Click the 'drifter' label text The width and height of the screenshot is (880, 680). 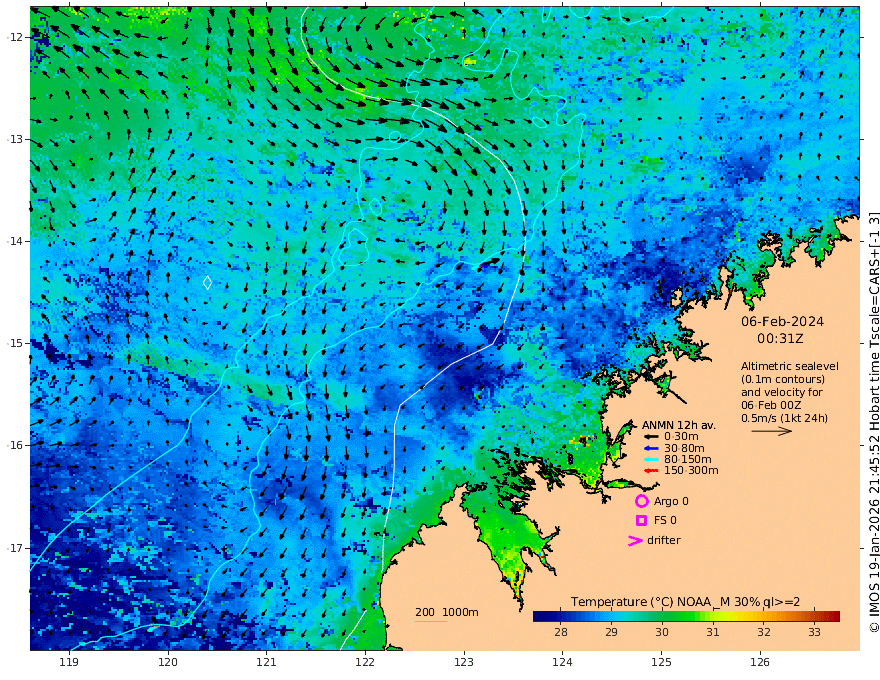click(663, 540)
